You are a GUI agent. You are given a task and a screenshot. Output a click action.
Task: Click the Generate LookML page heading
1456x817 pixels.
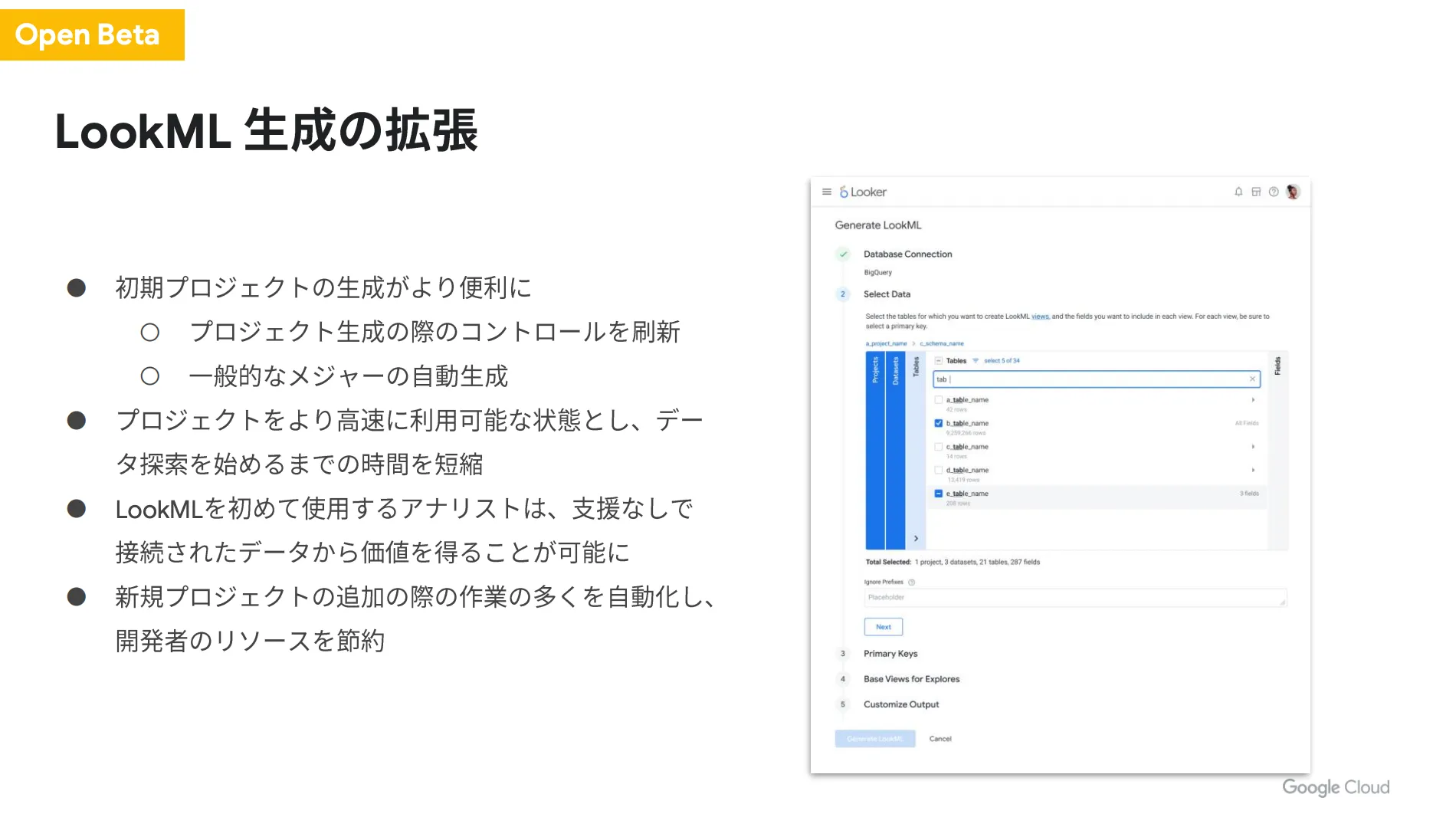[878, 225]
